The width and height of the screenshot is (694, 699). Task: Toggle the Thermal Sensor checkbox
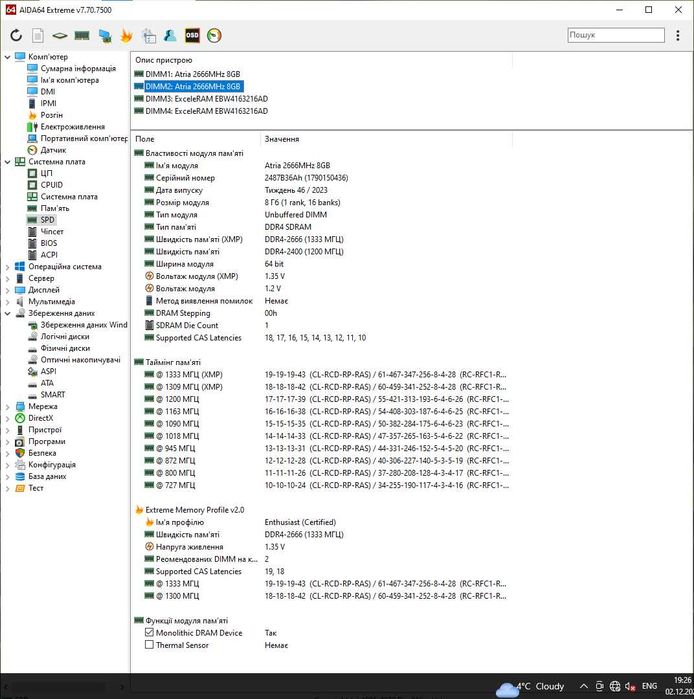point(149,645)
